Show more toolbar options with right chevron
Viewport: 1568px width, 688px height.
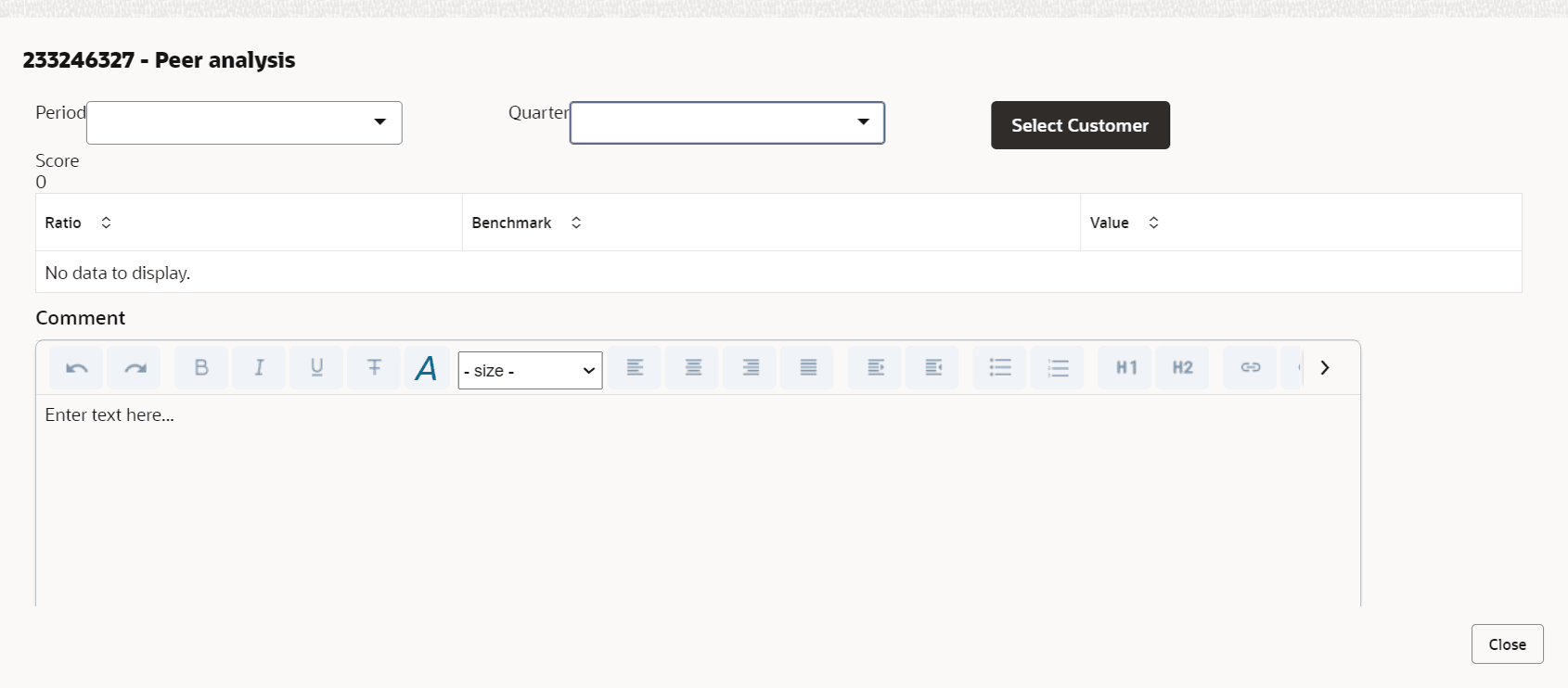tap(1325, 368)
